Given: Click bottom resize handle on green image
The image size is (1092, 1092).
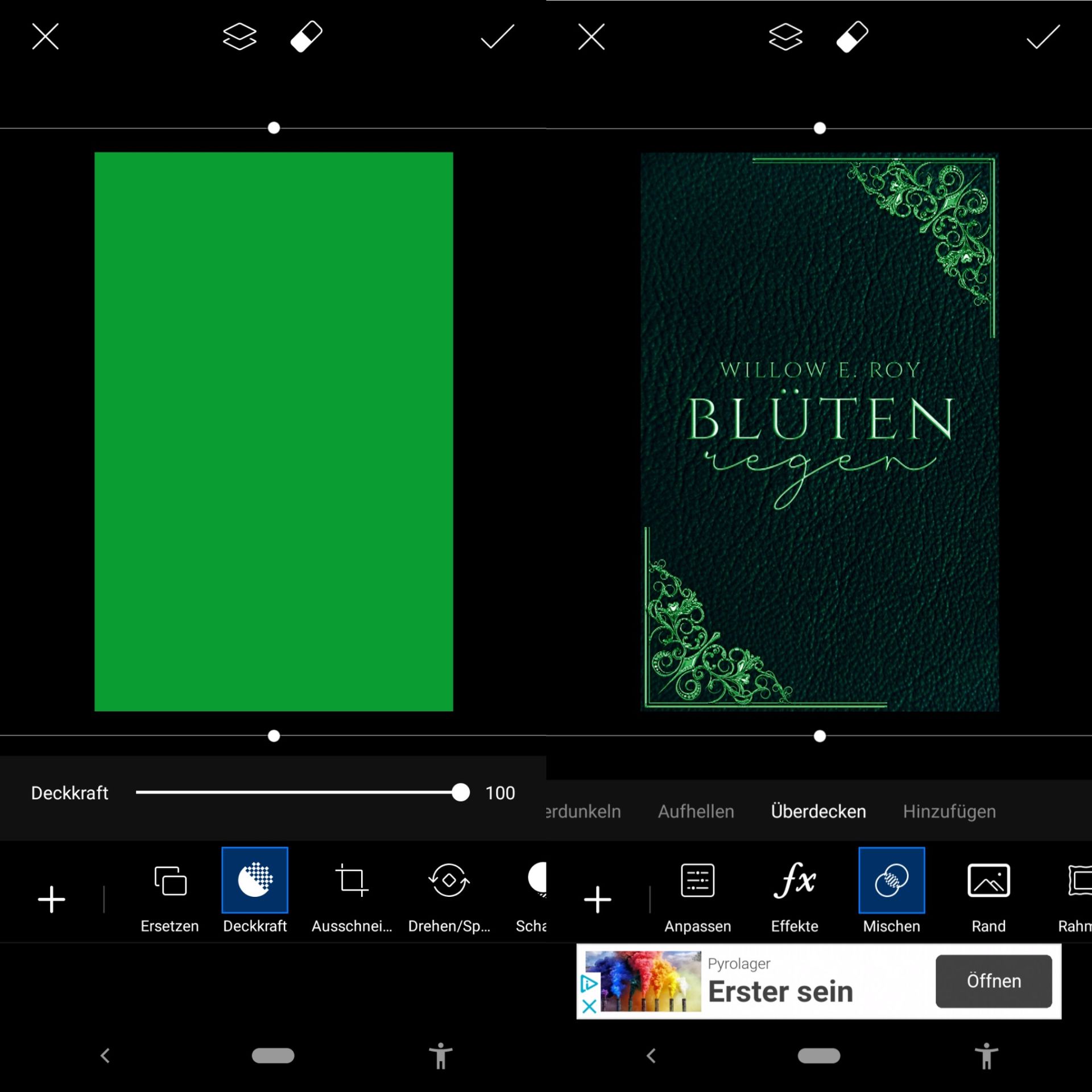Looking at the screenshot, I should pyautogui.click(x=274, y=736).
